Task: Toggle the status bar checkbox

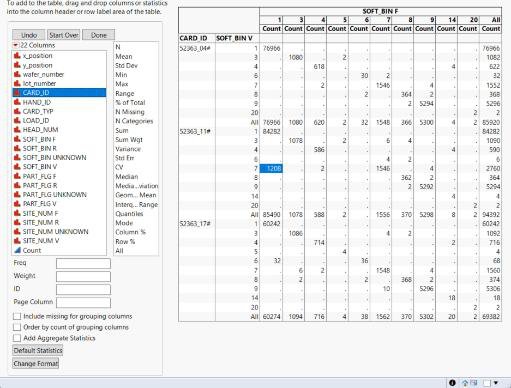Action: (487, 383)
